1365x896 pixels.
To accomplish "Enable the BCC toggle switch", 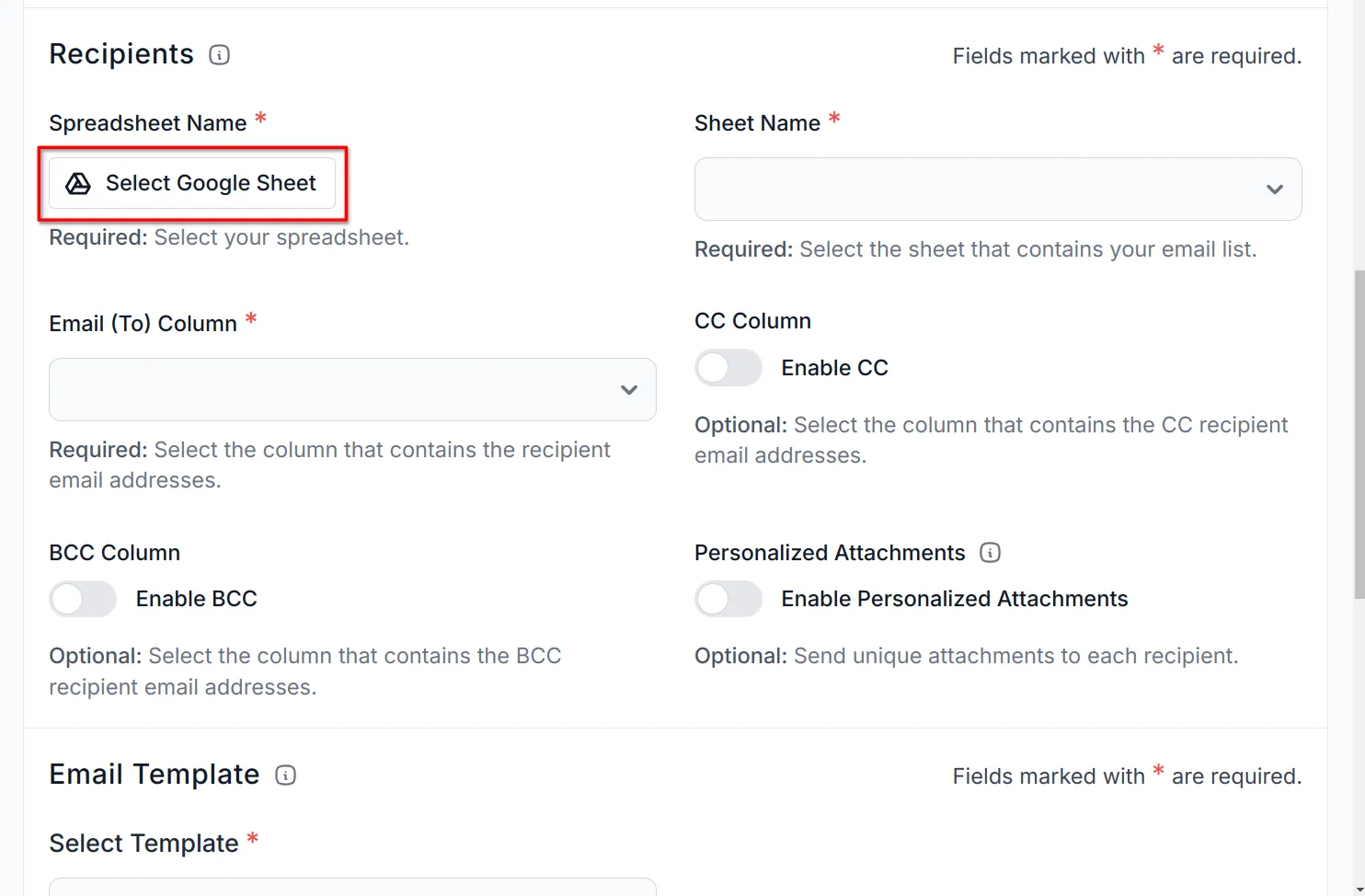I will coord(82,599).
